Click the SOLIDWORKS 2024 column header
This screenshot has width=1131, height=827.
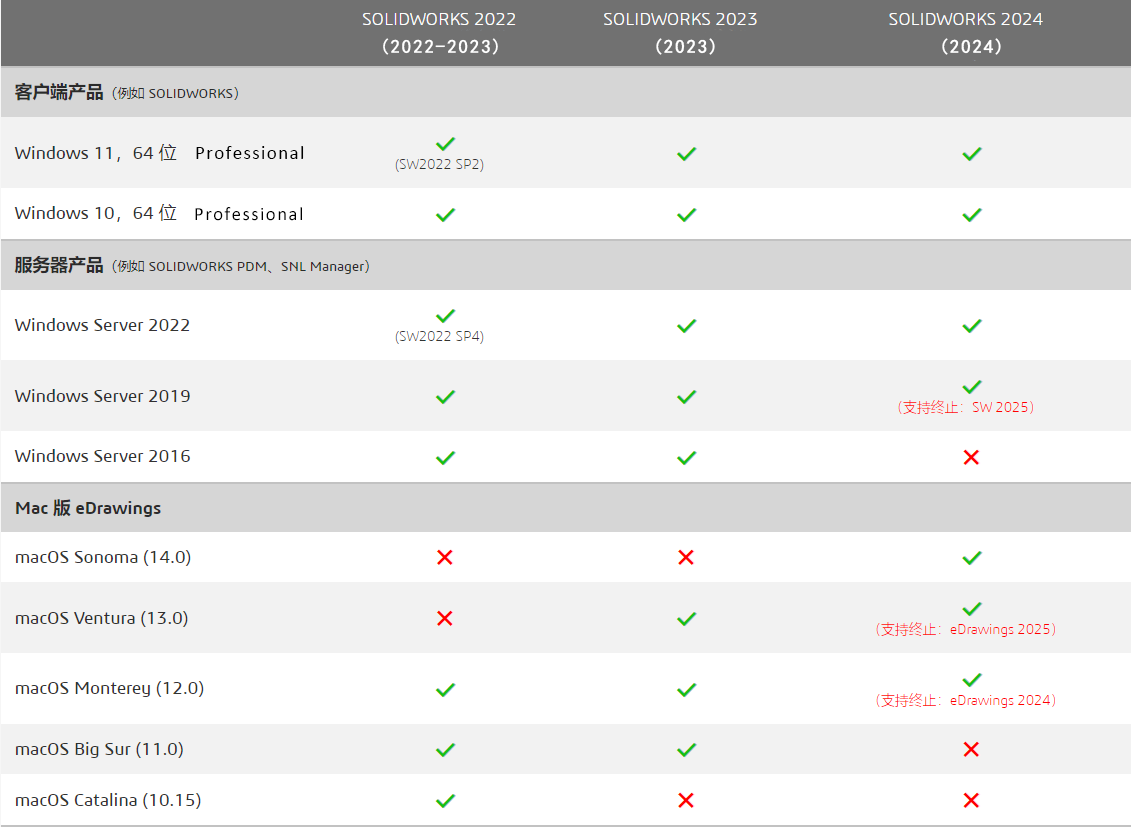coord(966,33)
